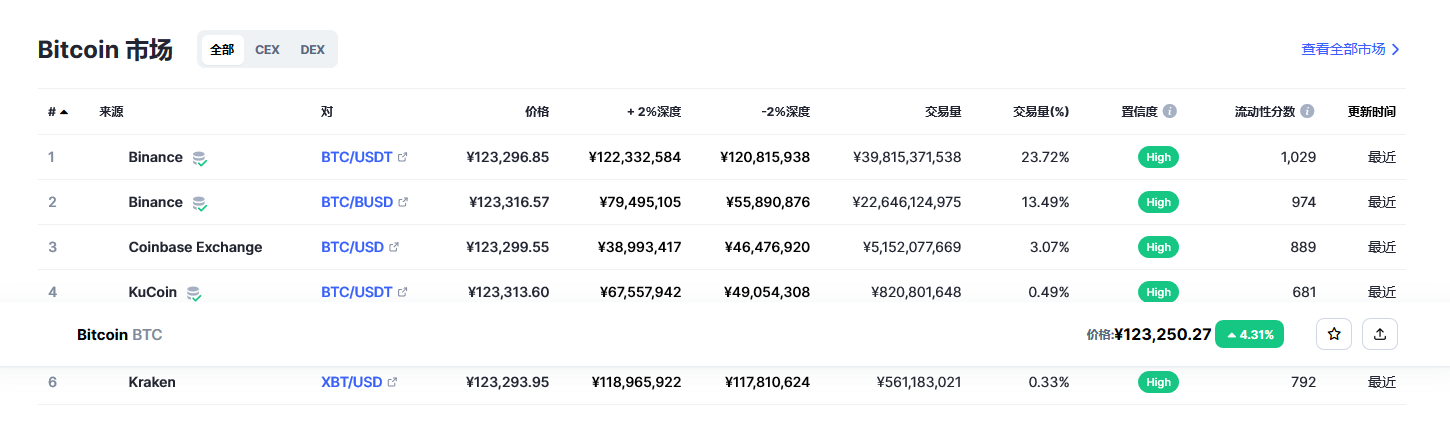The image size is (1450, 430).
Task: Select the 全部 market filter
Action: tap(222, 50)
